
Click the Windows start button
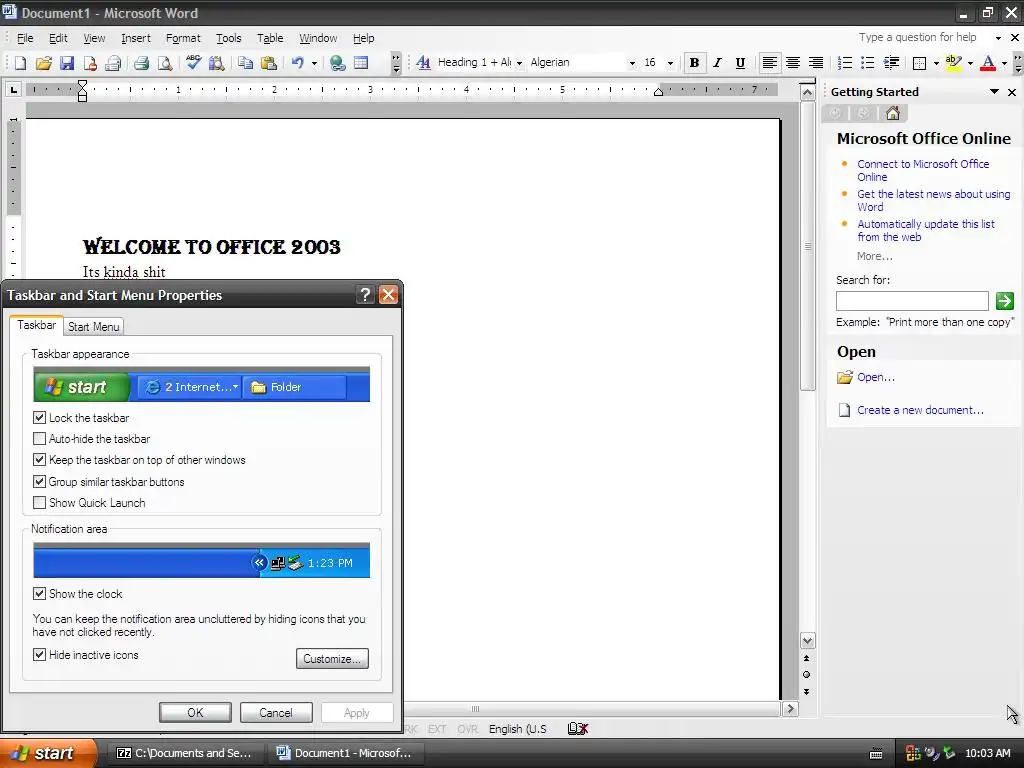(48, 753)
